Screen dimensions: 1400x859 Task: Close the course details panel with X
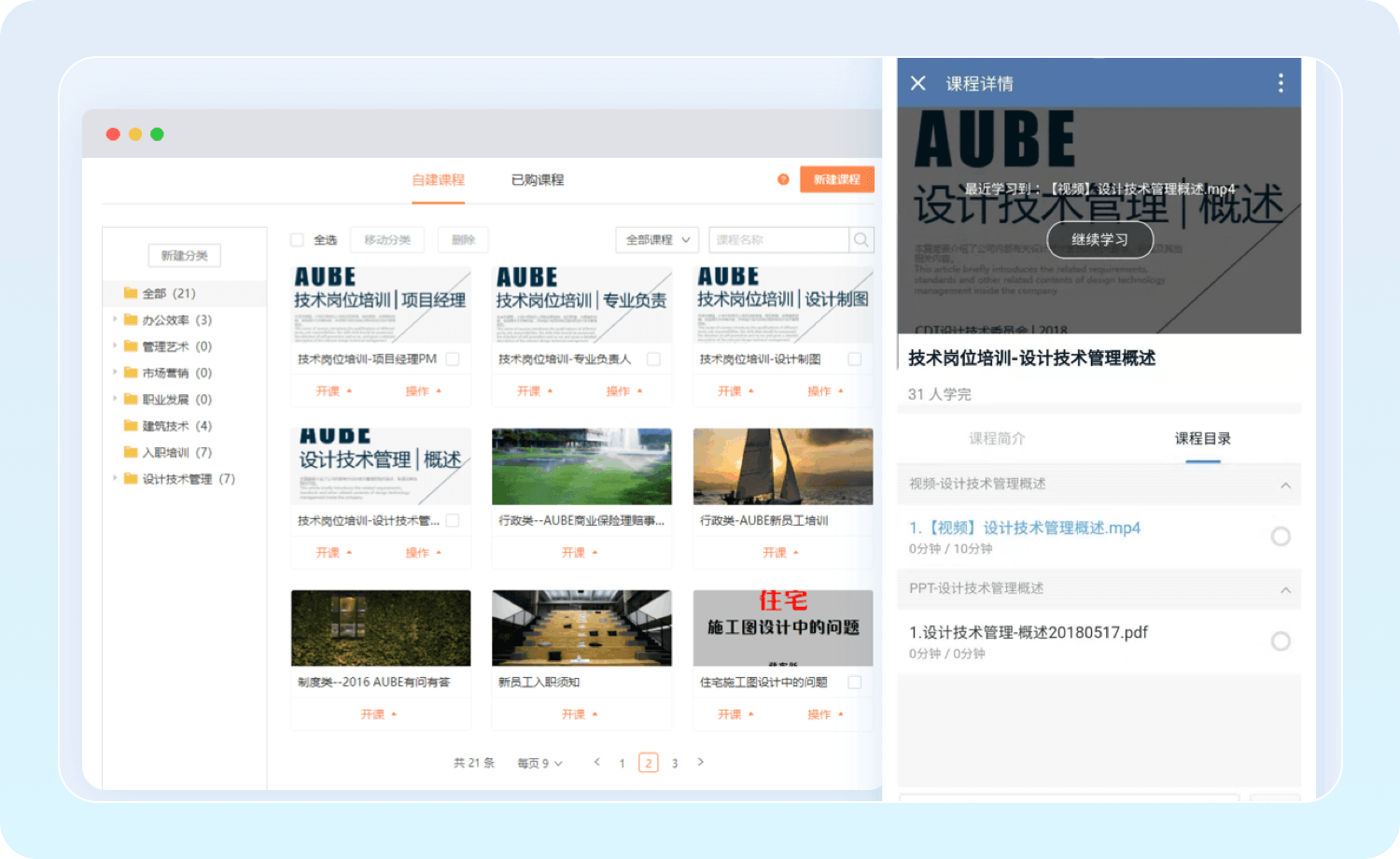point(917,83)
